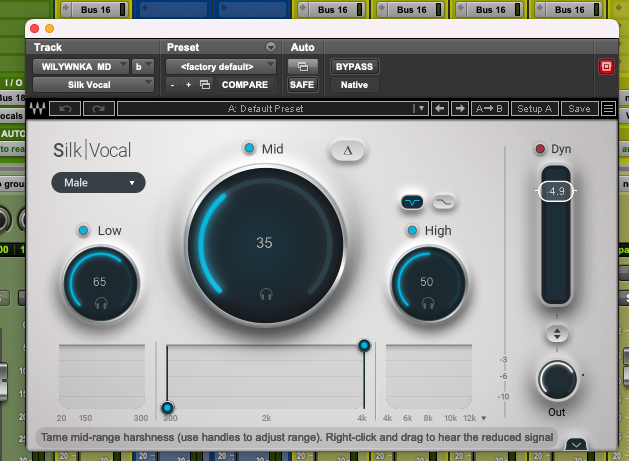The width and height of the screenshot is (629, 461).
Task: Click the High knob showing 50
Action: pyautogui.click(x=428, y=284)
